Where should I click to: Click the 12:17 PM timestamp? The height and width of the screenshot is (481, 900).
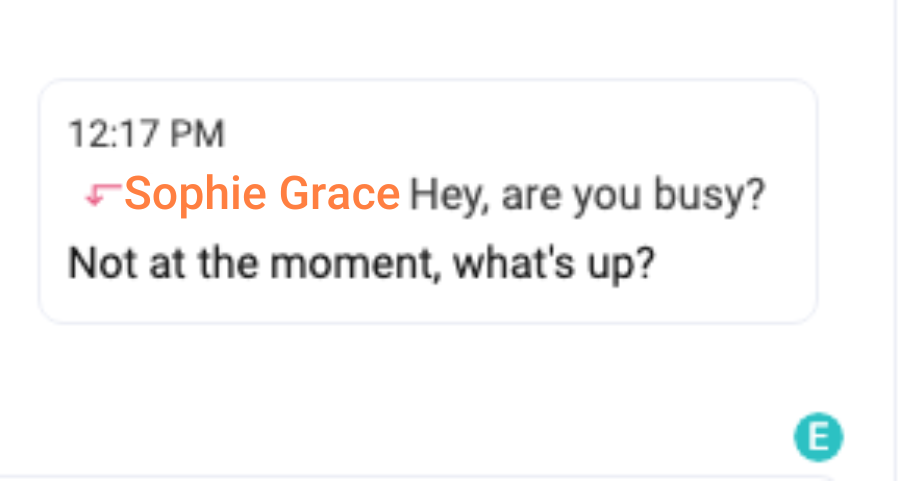point(146,134)
